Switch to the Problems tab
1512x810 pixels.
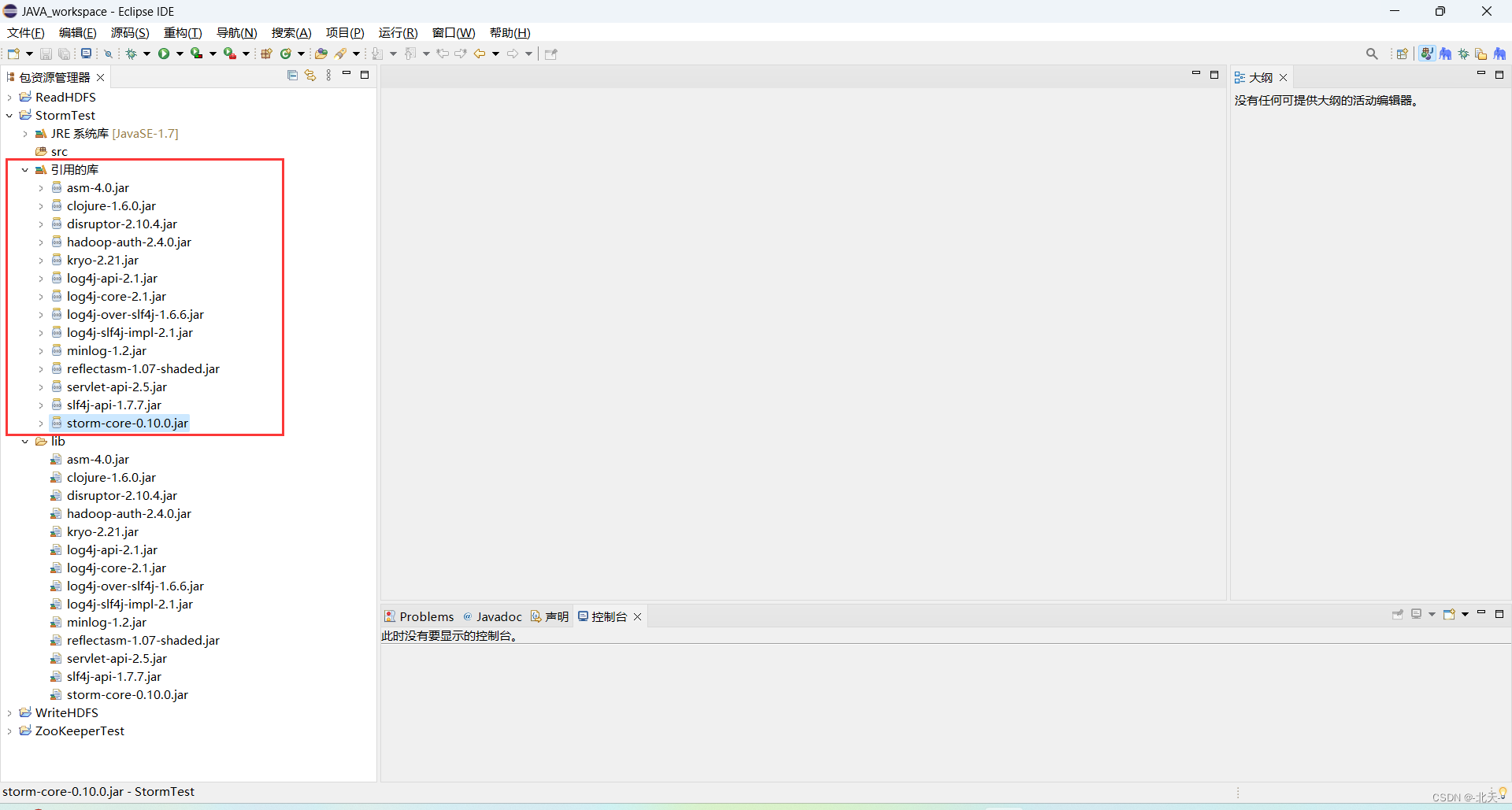(x=419, y=616)
